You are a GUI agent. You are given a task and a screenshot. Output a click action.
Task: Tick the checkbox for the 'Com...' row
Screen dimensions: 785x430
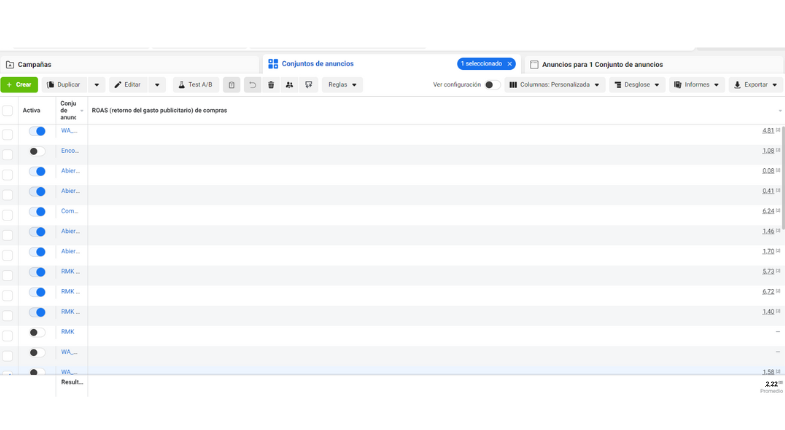coord(8,214)
